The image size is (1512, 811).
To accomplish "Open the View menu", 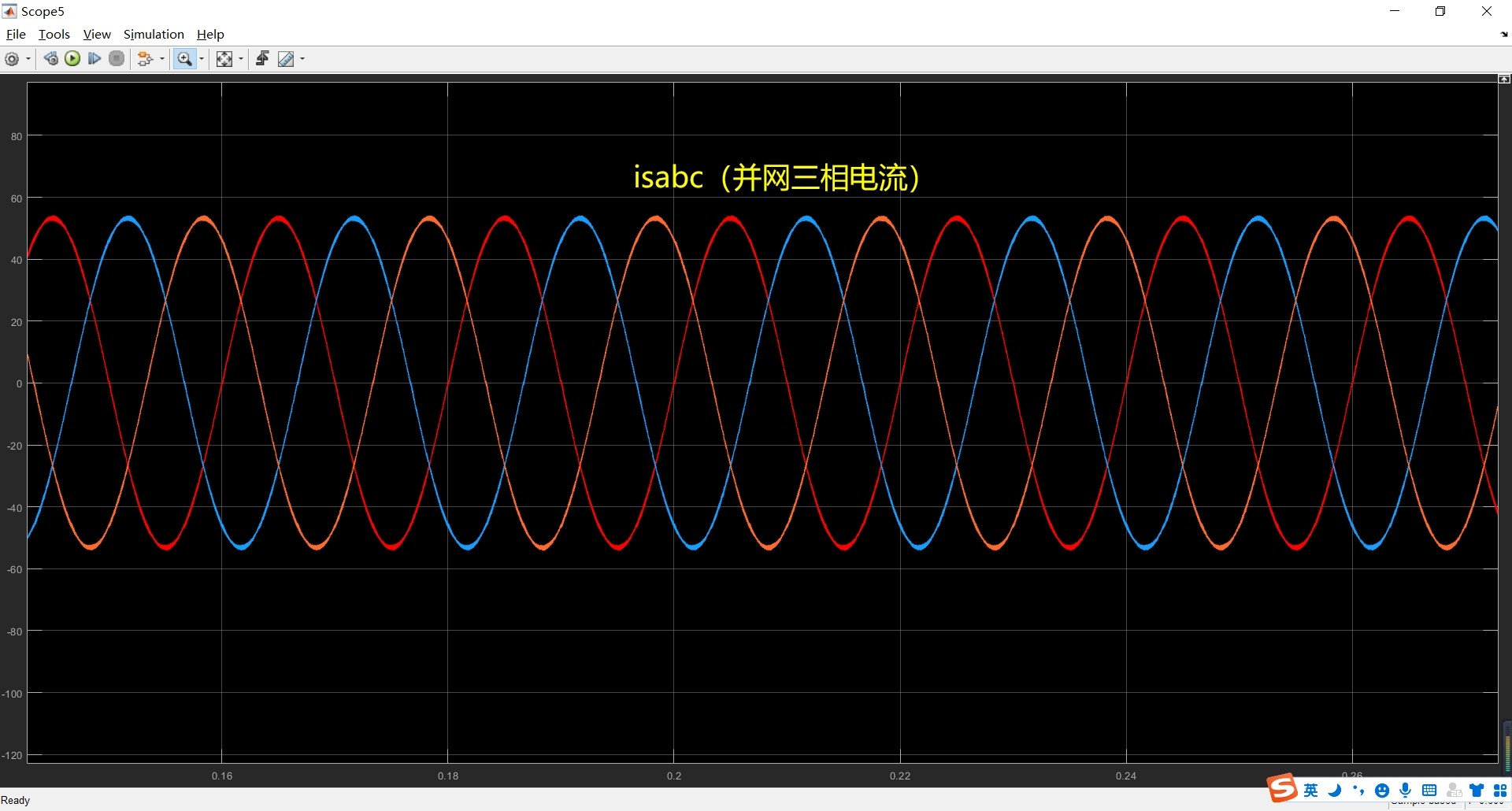I will pyautogui.click(x=97, y=34).
